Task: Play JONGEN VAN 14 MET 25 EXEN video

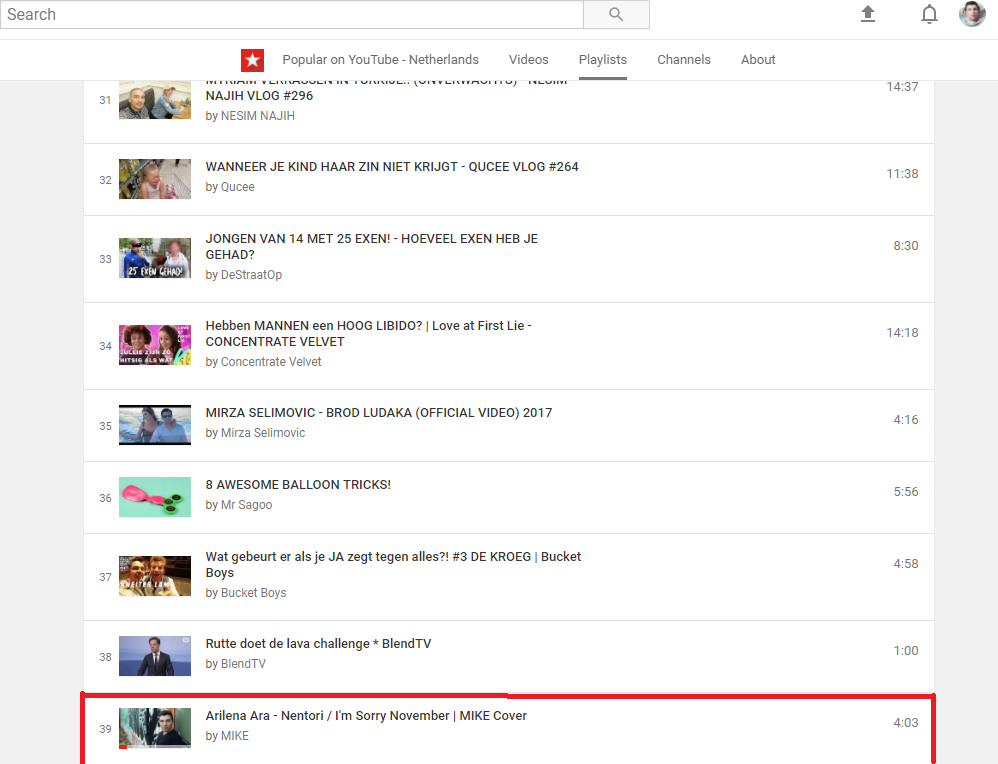Action: tap(372, 246)
